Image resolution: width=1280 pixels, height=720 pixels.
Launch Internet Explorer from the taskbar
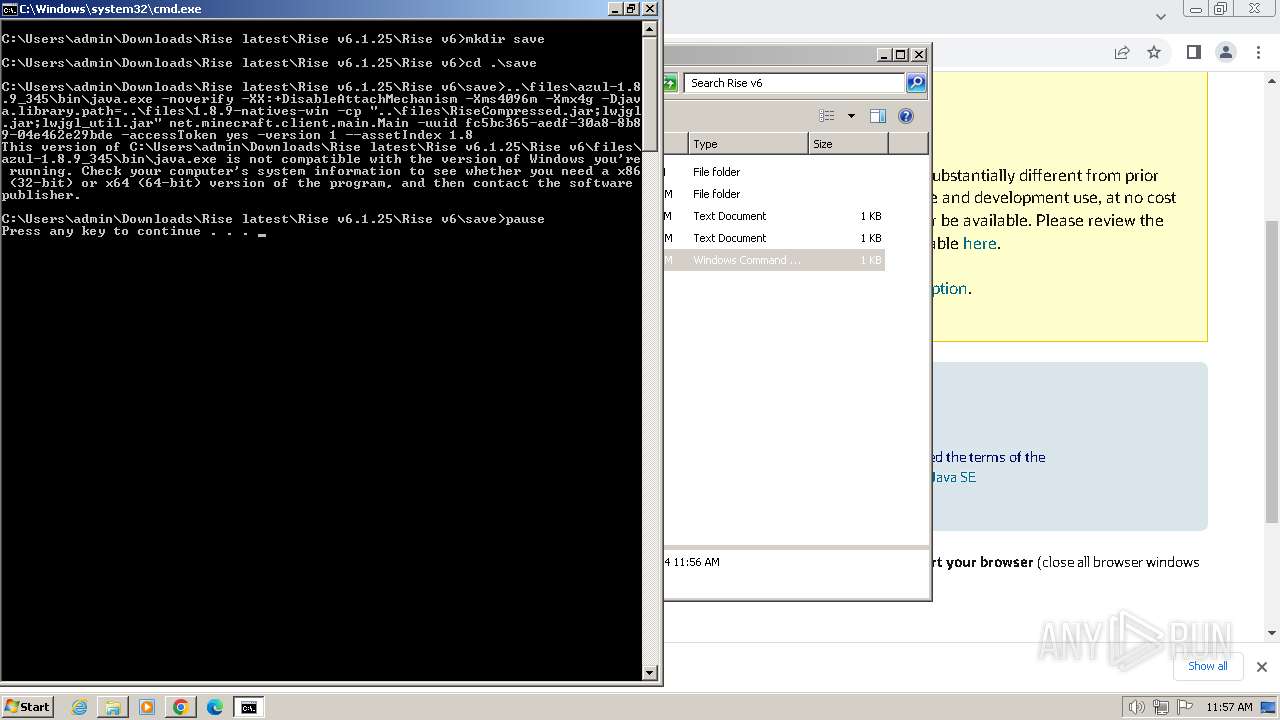click(x=79, y=707)
